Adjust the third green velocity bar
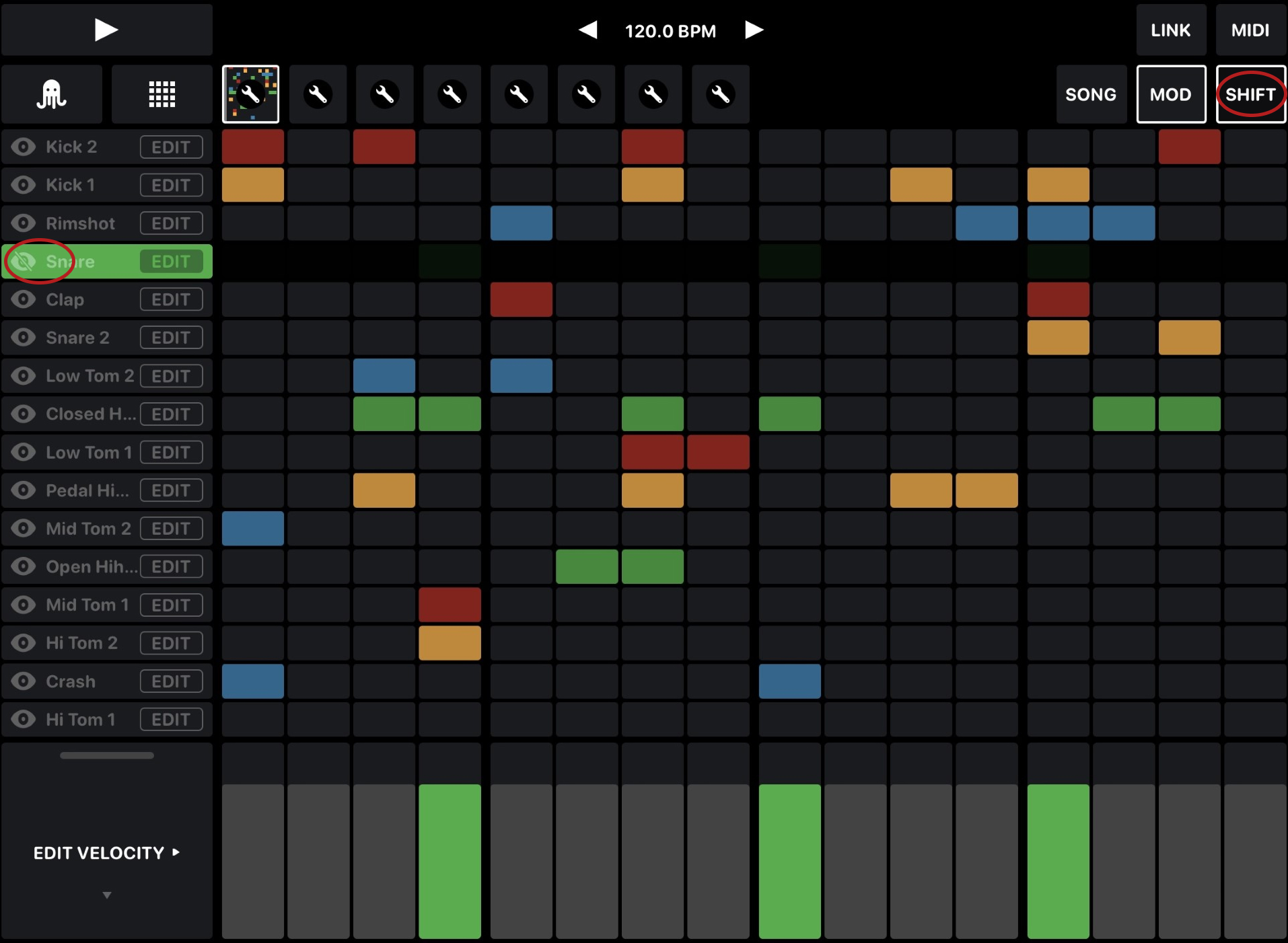1288x943 pixels. click(x=1059, y=861)
